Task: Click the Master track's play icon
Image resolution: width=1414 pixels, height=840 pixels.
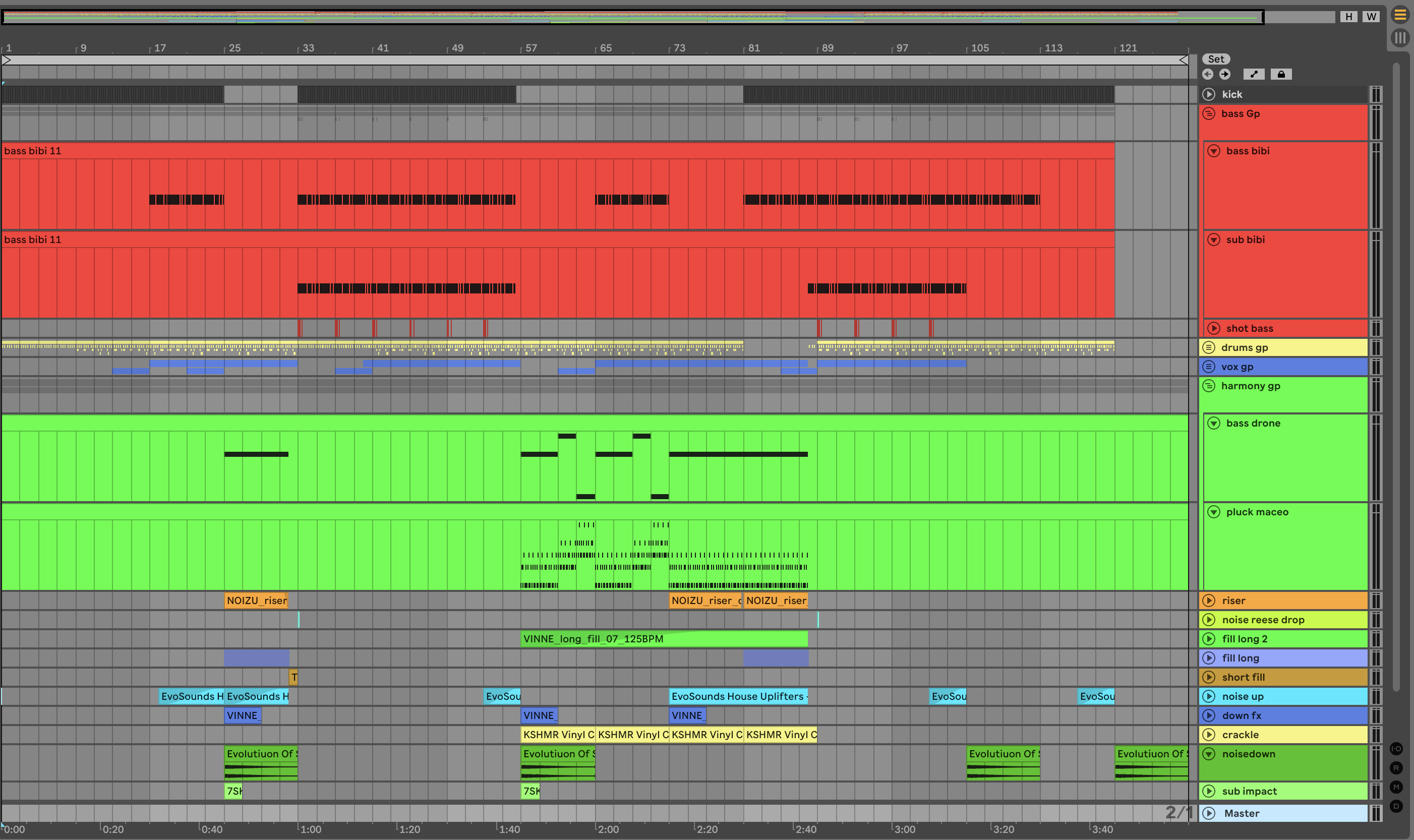Action: pyautogui.click(x=1209, y=813)
